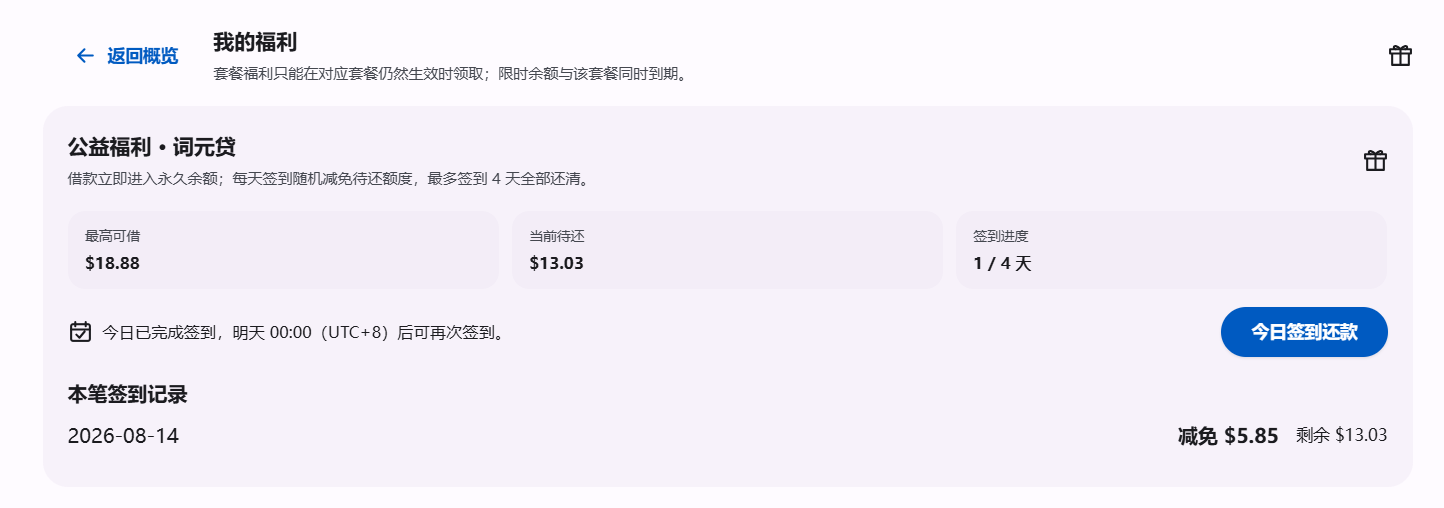
Task: Click the 剩余 $13.03 record text
Action: [x=1341, y=435]
